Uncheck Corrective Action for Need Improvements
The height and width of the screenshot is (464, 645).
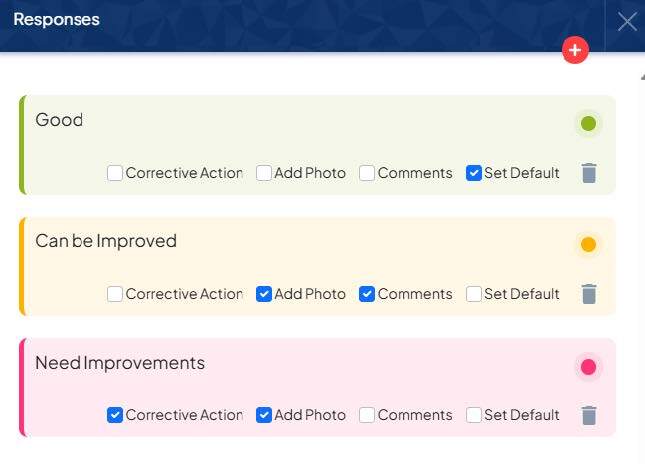pyautogui.click(x=115, y=415)
